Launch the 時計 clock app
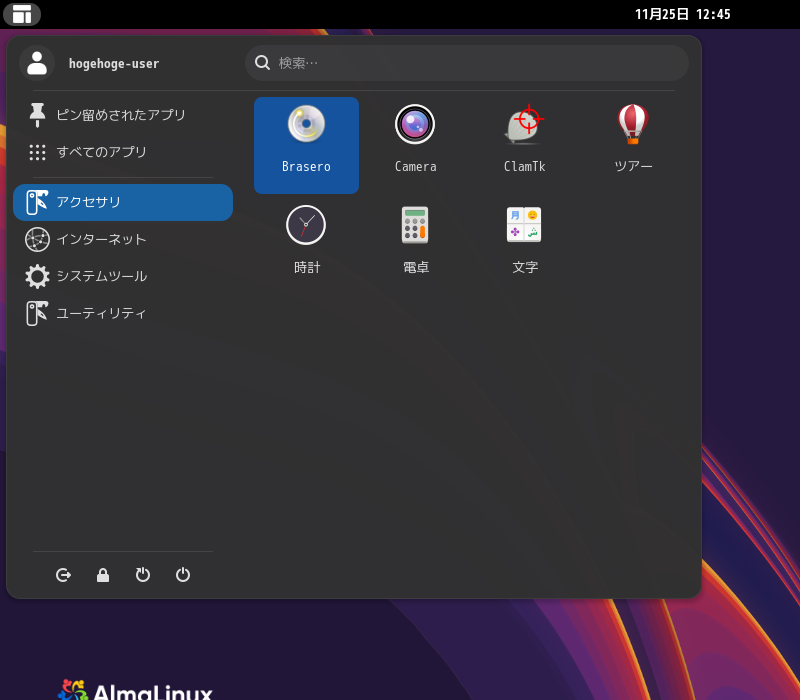This screenshot has height=700, width=800. [x=306, y=245]
